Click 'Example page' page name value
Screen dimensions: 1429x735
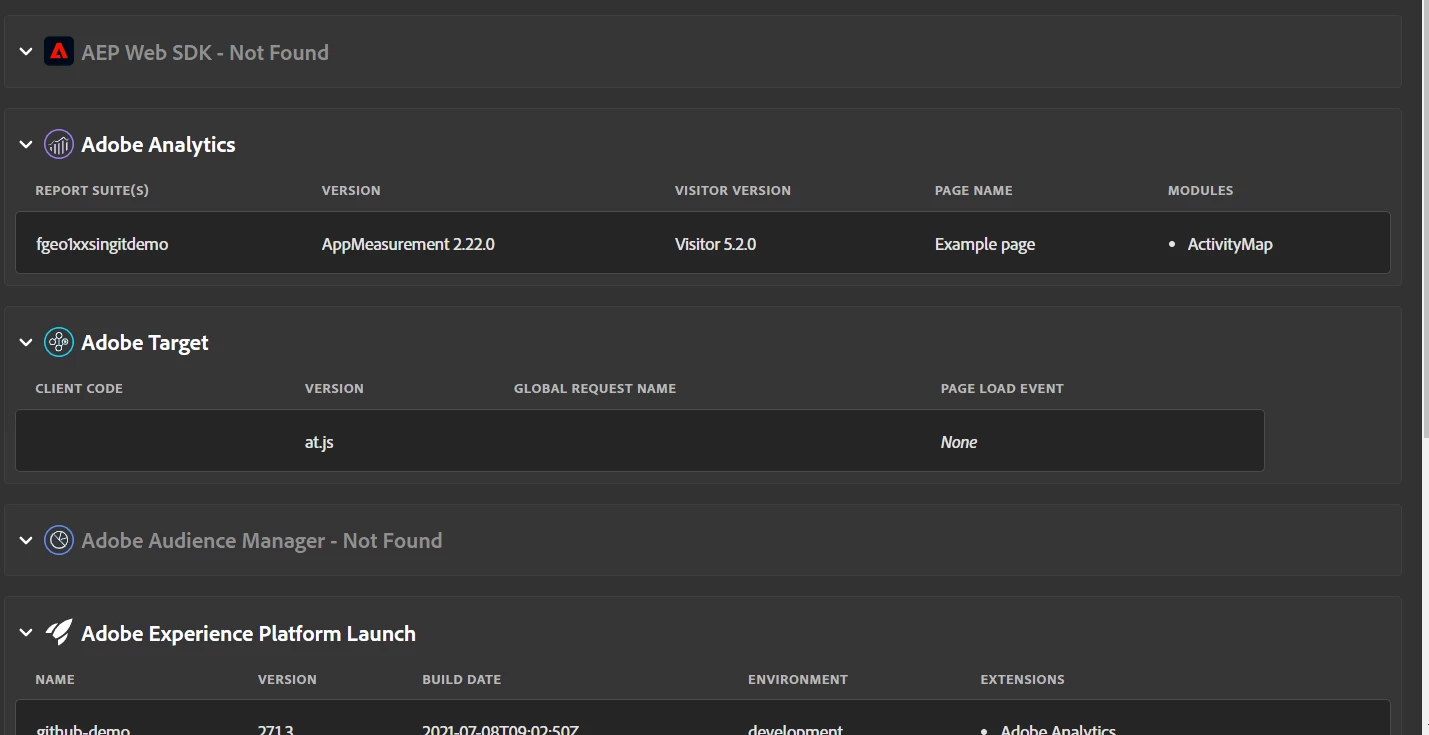click(x=985, y=244)
